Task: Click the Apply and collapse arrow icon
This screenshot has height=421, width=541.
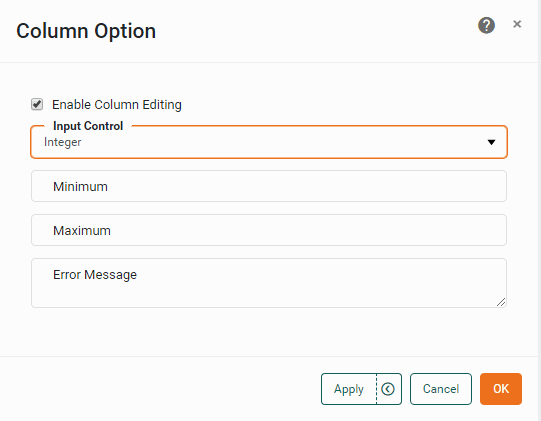Action: point(388,389)
